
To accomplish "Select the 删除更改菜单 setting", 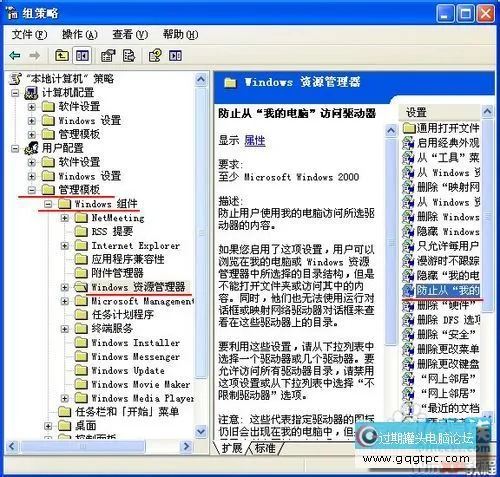I will click(x=448, y=349).
